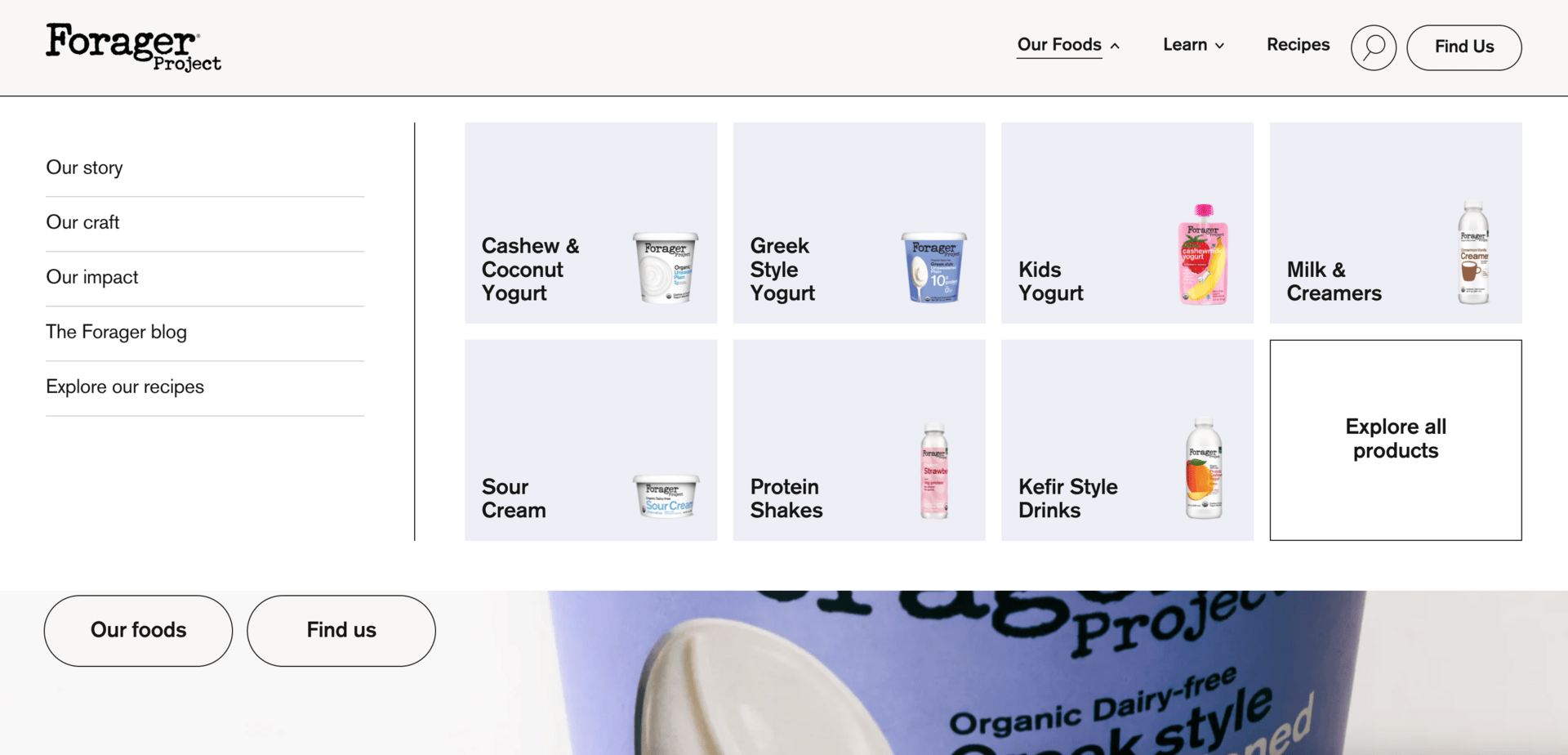This screenshot has width=1568, height=755.
Task: Click the Protein Shakes bottle image
Action: coord(934,471)
